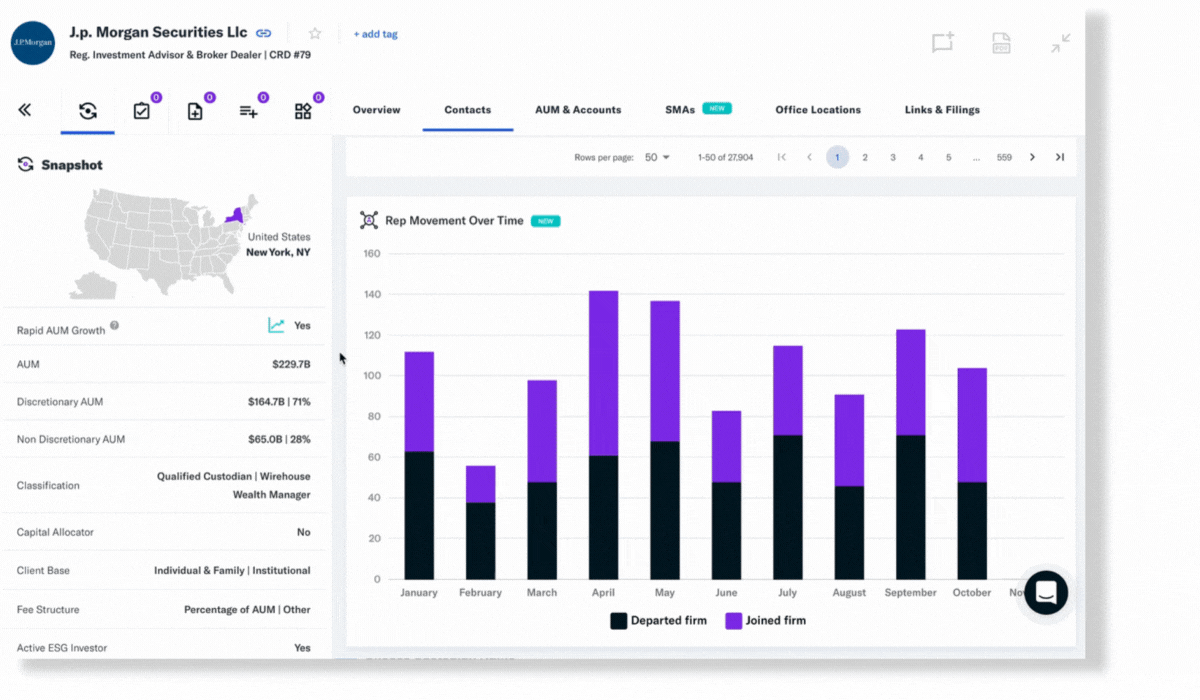Click the Client Base row label
Viewport: 1200px width, 700px height.
tap(43, 571)
